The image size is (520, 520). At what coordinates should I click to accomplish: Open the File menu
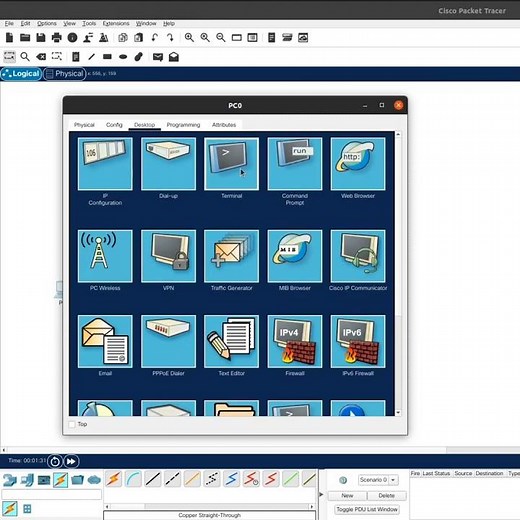[x=9, y=23]
